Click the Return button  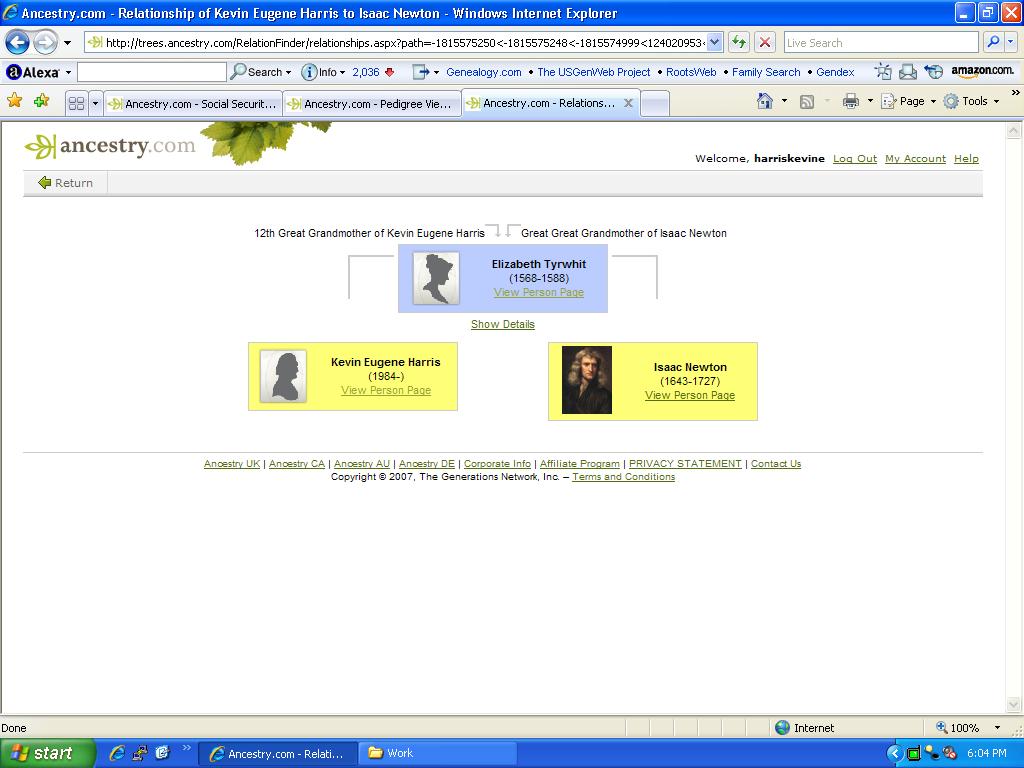(65, 183)
